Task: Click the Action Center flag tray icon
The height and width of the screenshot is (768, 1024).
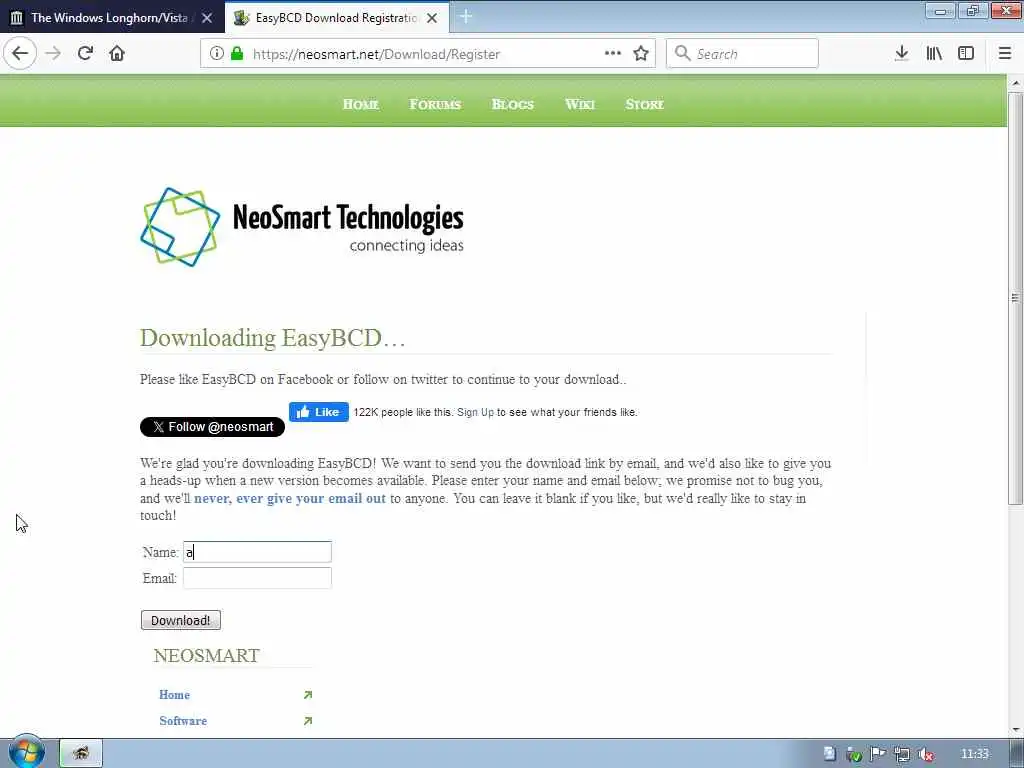Action: tap(878, 754)
